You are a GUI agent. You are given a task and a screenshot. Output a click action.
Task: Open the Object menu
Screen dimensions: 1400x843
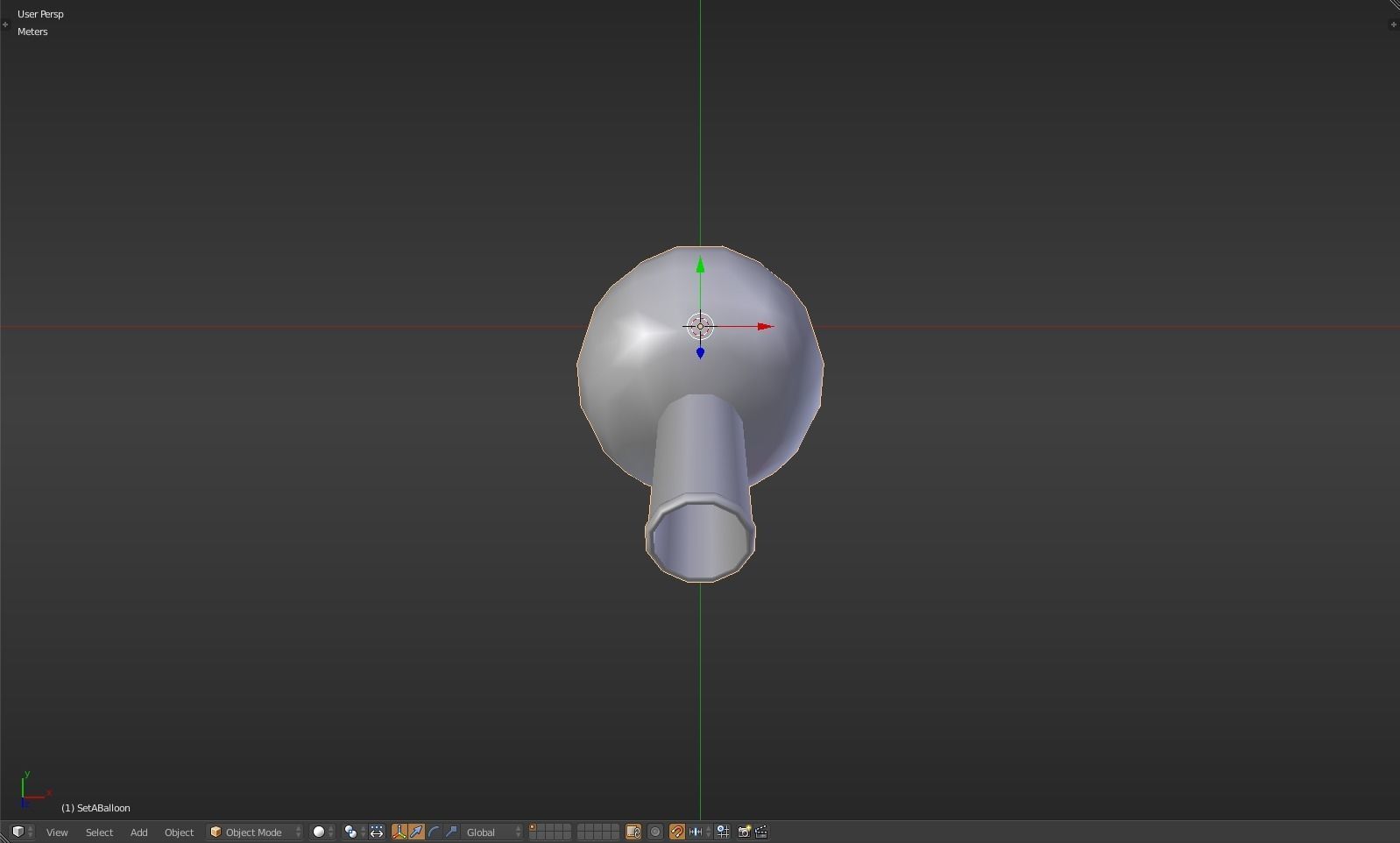tap(179, 832)
